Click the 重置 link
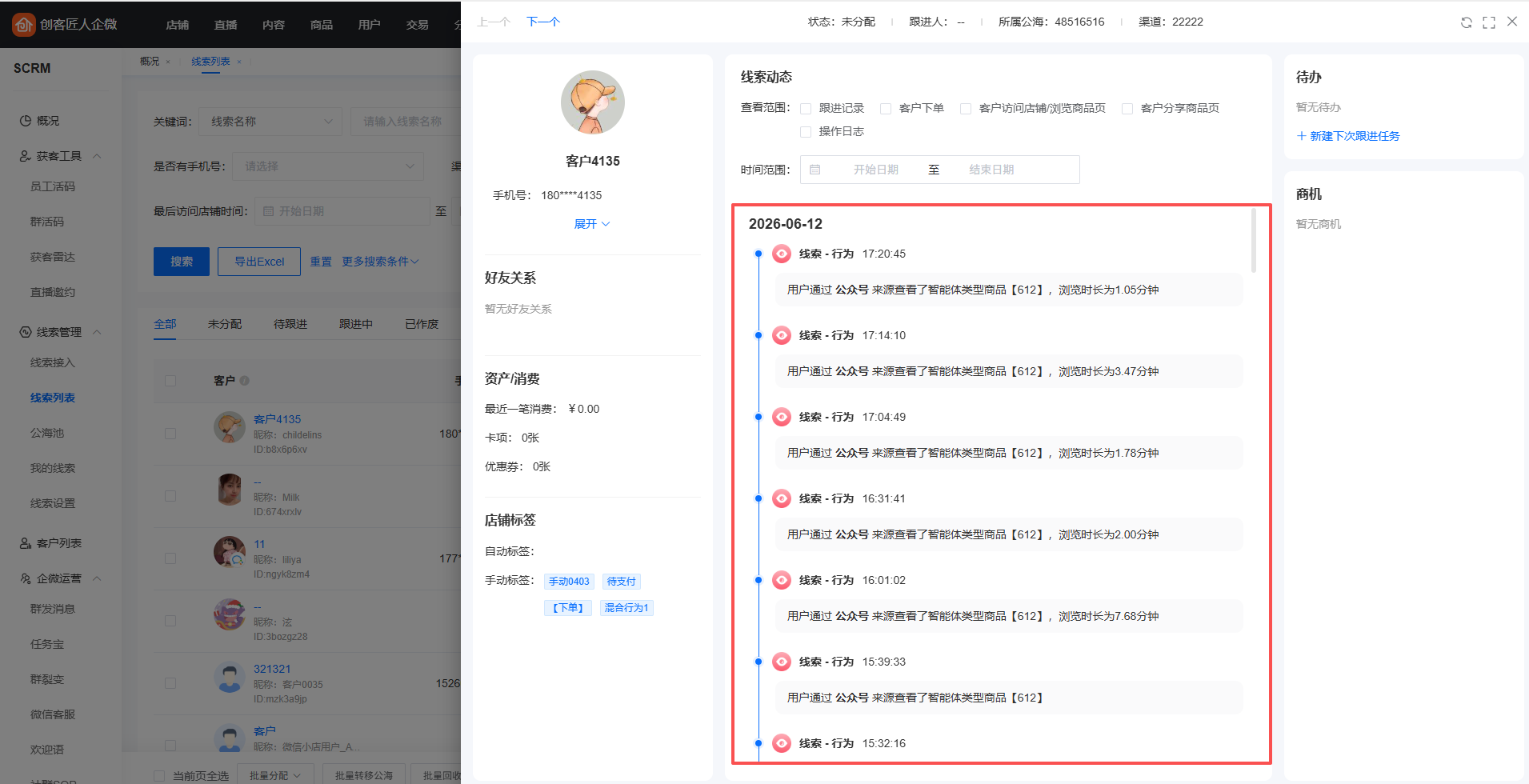This screenshot has width=1529, height=784. 321,262
